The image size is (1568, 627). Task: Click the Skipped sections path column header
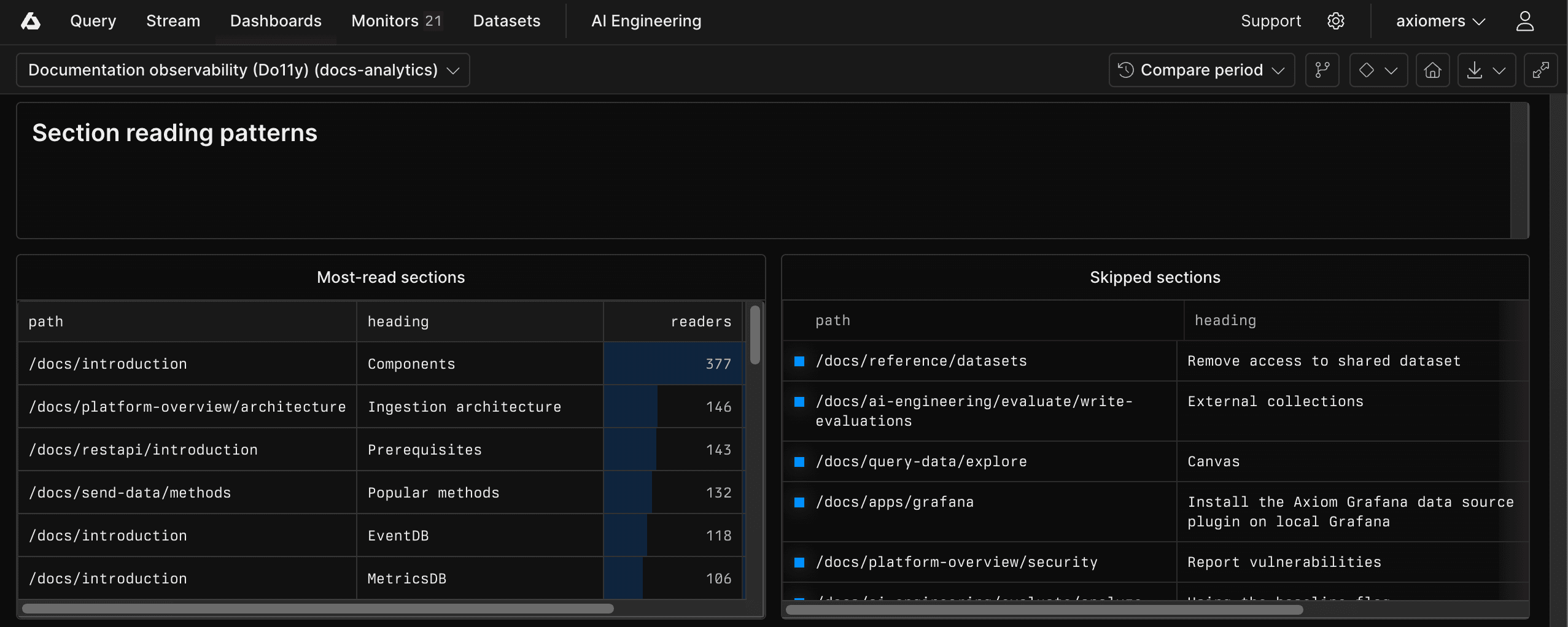(984, 320)
